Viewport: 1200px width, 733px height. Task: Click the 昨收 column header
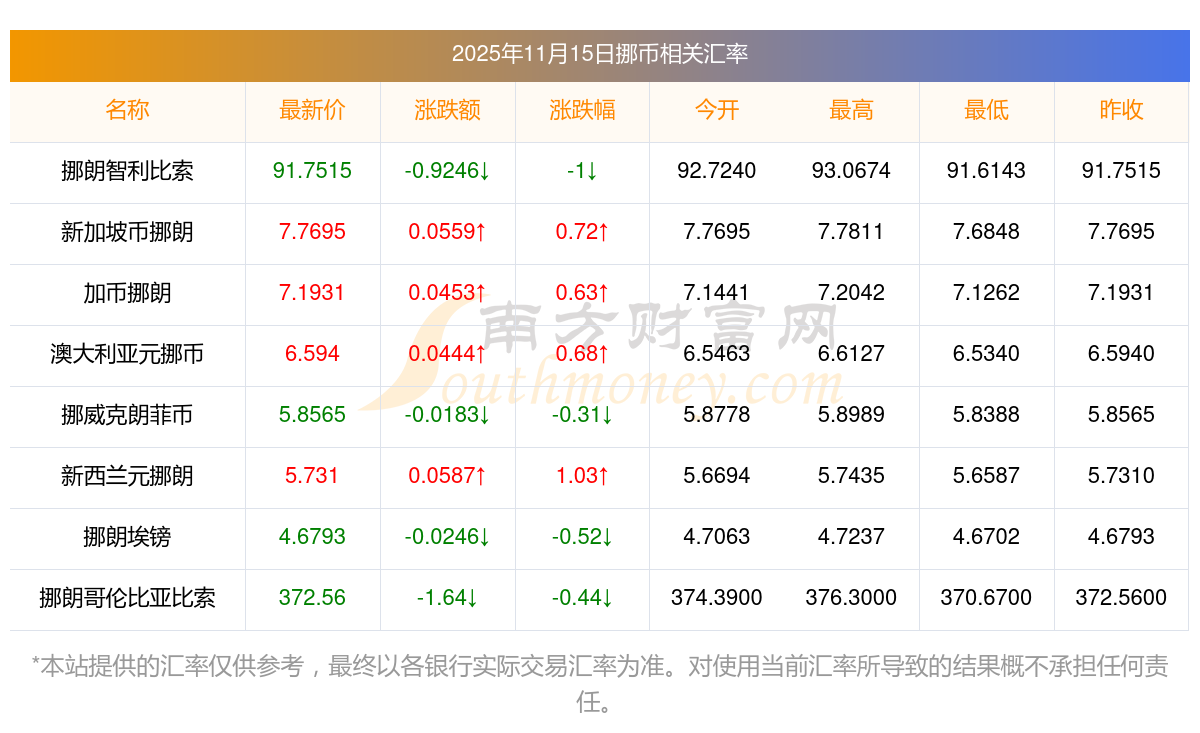point(1121,110)
